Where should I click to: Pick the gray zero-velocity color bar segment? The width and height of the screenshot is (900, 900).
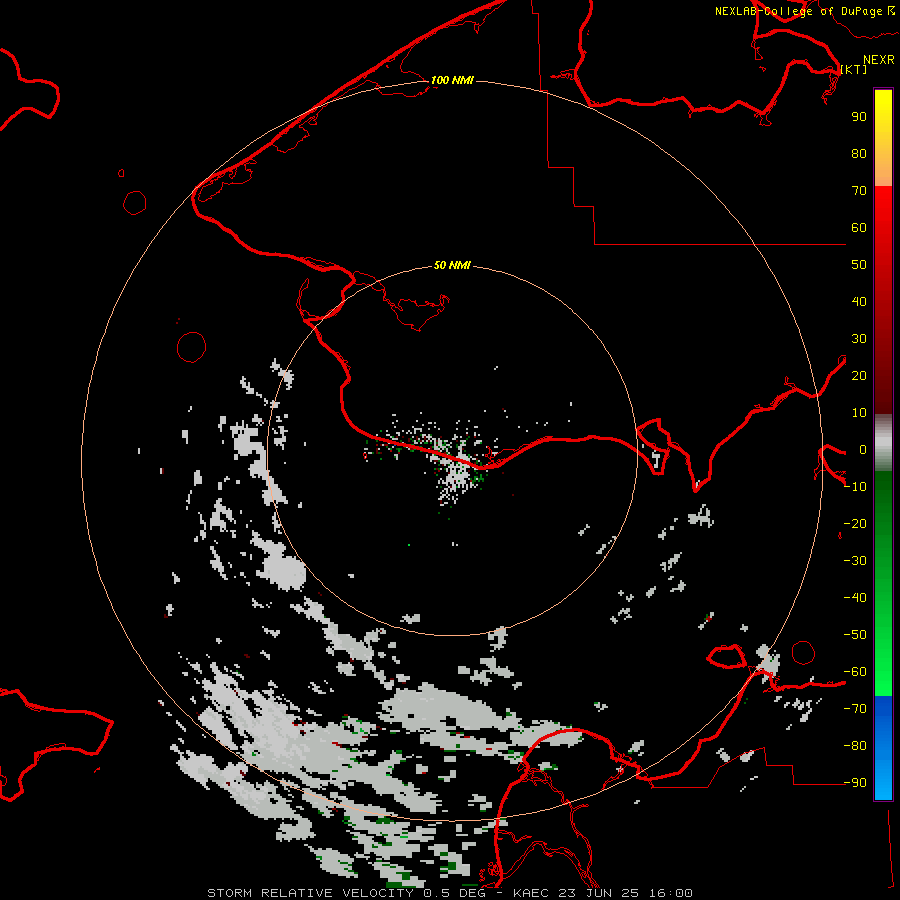883,443
